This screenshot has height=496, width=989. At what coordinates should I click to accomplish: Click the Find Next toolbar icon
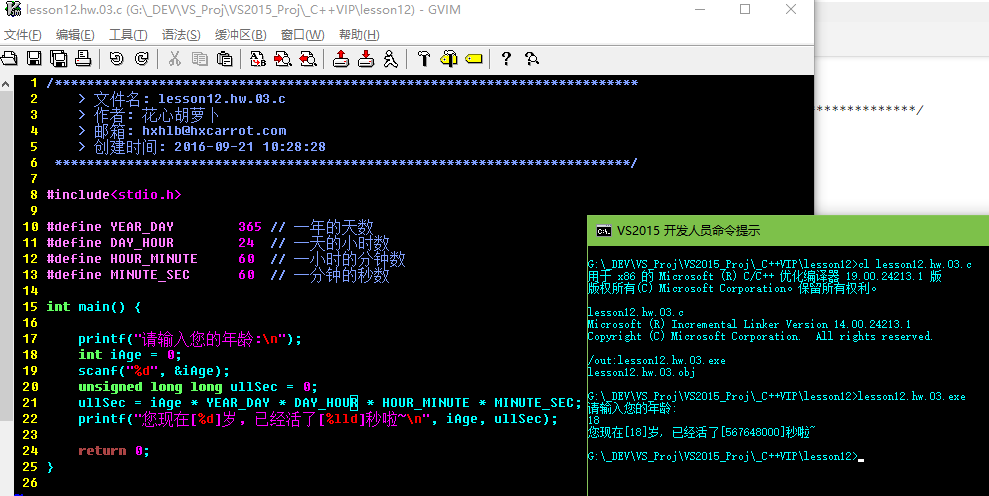pos(282,58)
